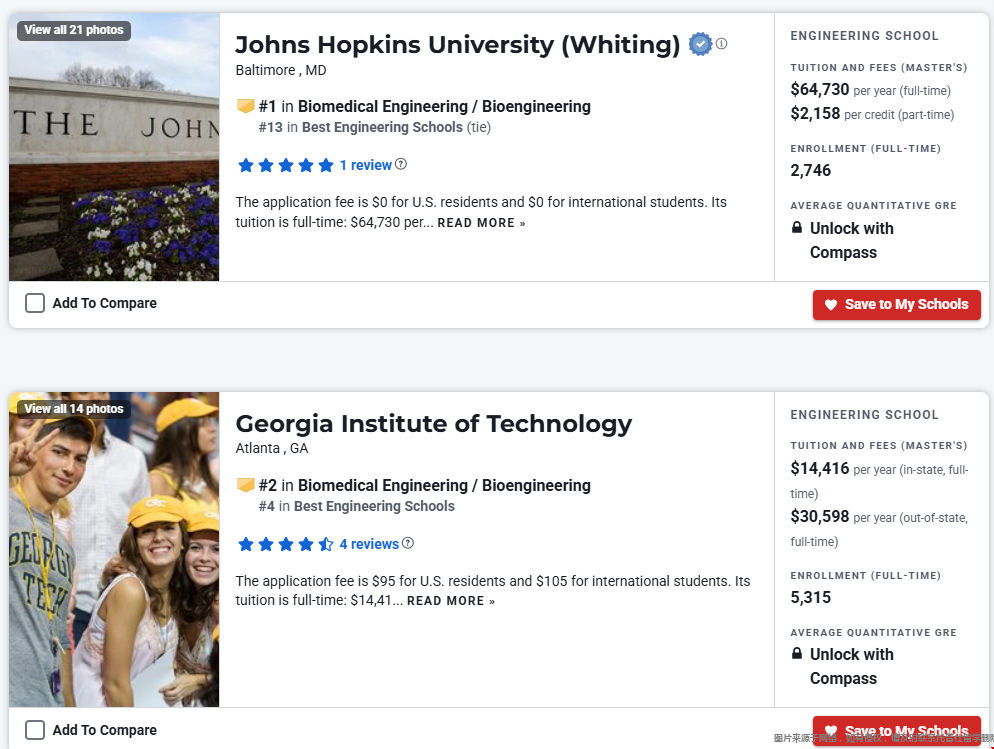Check Add To Compare for Georgia Tech
Screen dimensions: 994x749
35,730
